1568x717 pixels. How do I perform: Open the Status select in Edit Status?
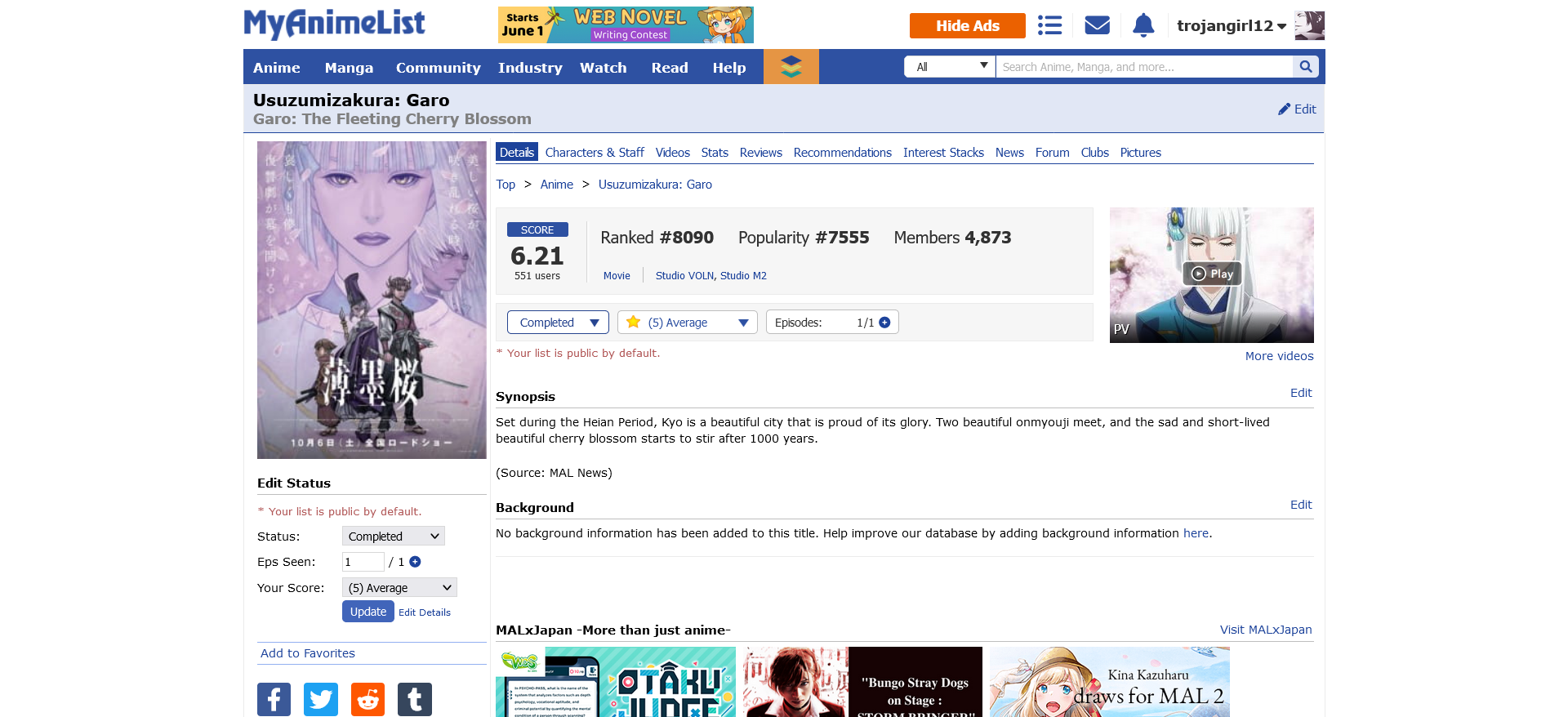[x=394, y=537]
